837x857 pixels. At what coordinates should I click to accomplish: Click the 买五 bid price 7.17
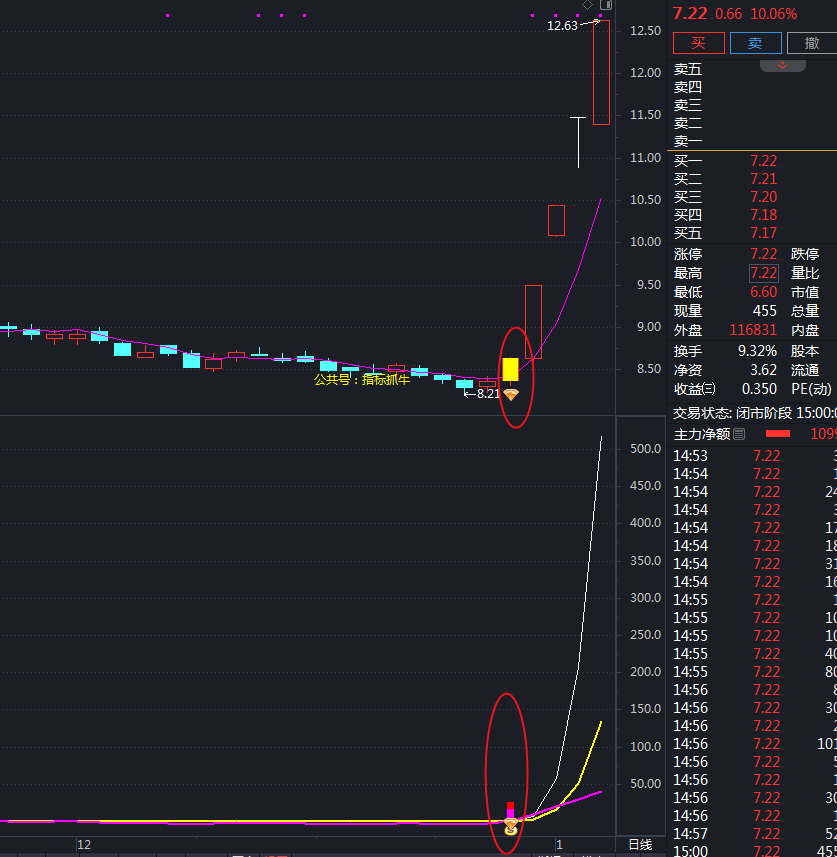pyautogui.click(x=764, y=233)
